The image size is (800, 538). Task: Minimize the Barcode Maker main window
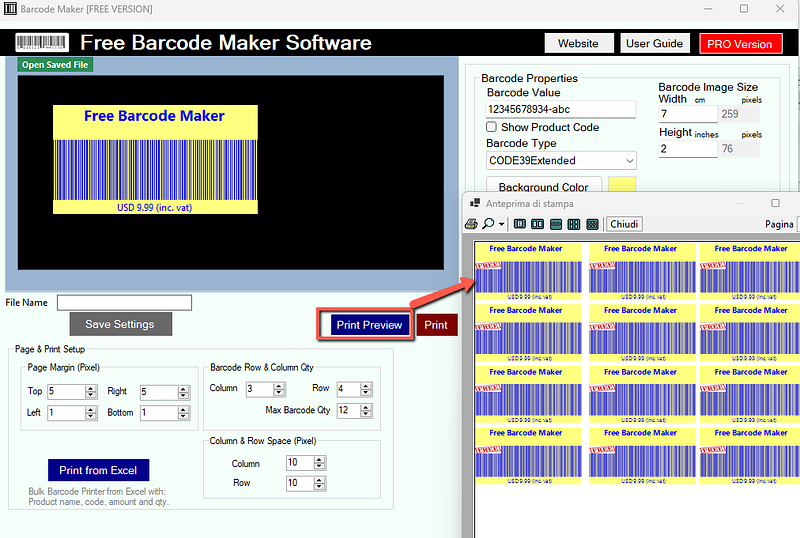708,9
